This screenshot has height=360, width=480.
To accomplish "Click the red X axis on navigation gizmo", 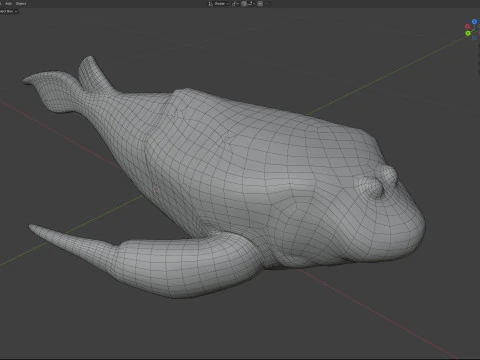I will tap(467, 26).
